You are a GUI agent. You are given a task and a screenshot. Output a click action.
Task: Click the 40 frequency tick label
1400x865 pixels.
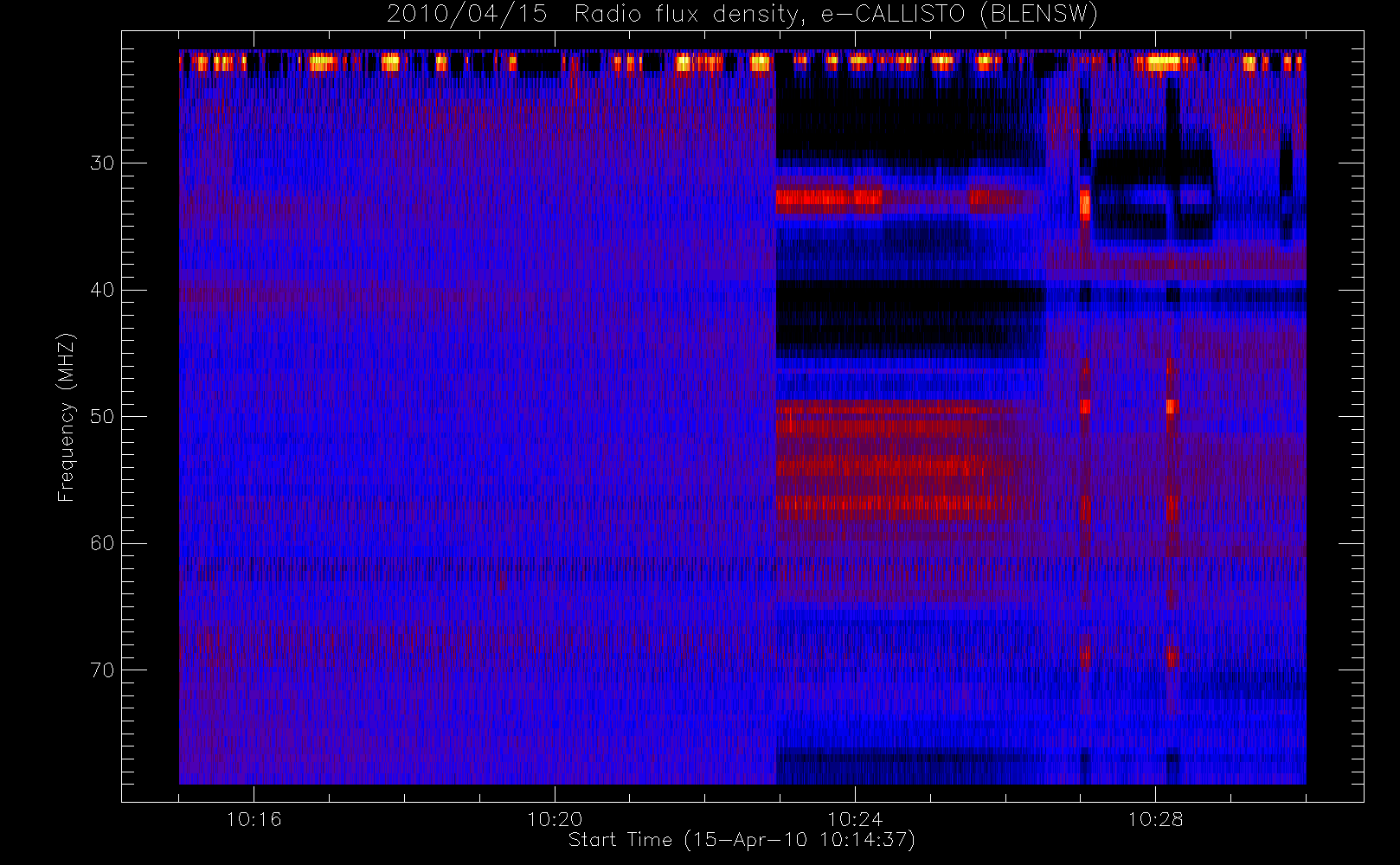click(102, 290)
